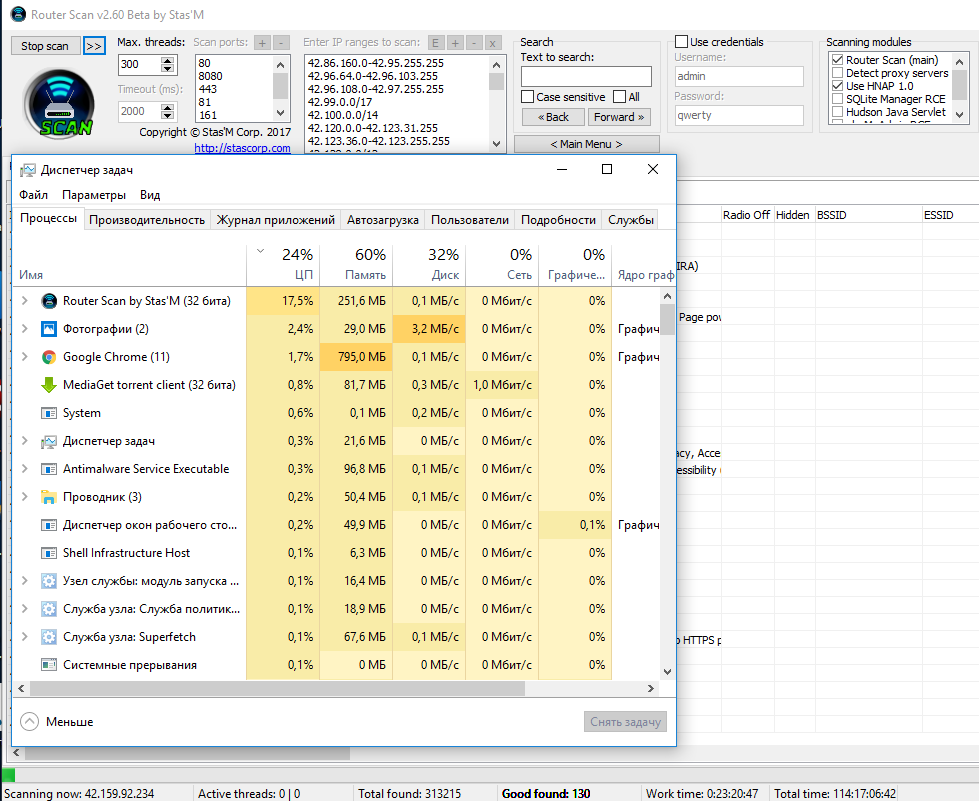Click the Проводник folder icon

coord(49,497)
